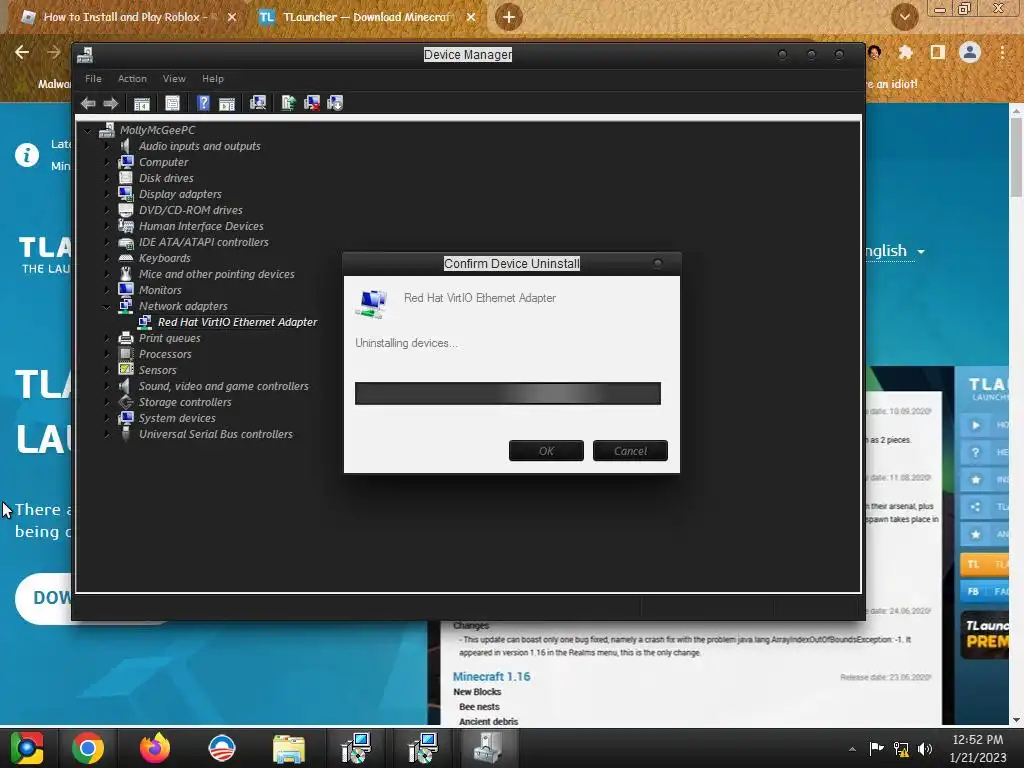The height and width of the screenshot is (768, 1024).
Task: Launch Firefox from the taskbar
Action: tap(155, 748)
